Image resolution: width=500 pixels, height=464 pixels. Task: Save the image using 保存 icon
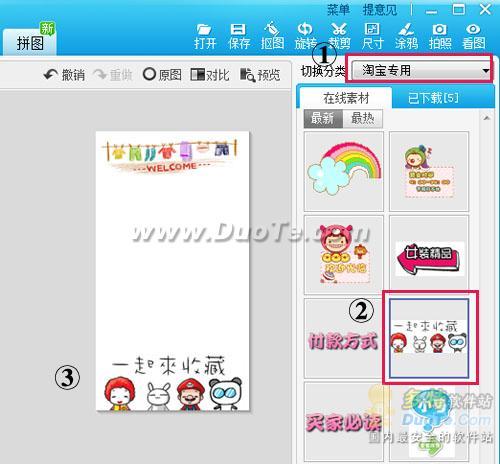coord(239,36)
